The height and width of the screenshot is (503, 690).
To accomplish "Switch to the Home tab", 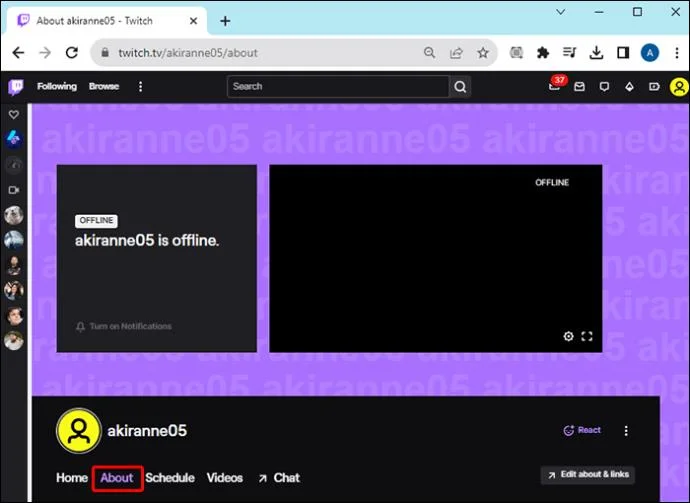I will 72,478.
